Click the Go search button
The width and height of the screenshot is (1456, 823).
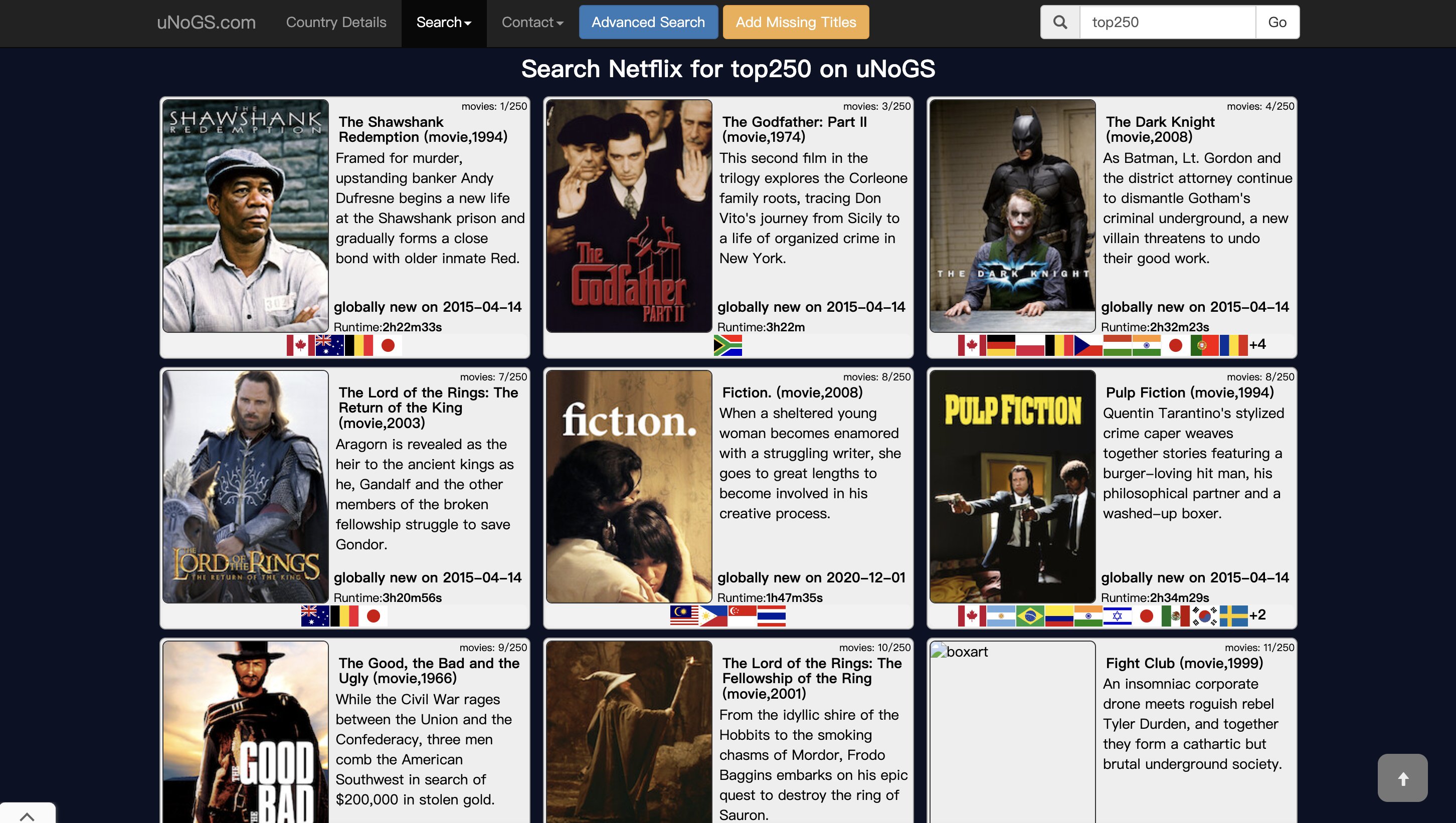[1277, 22]
